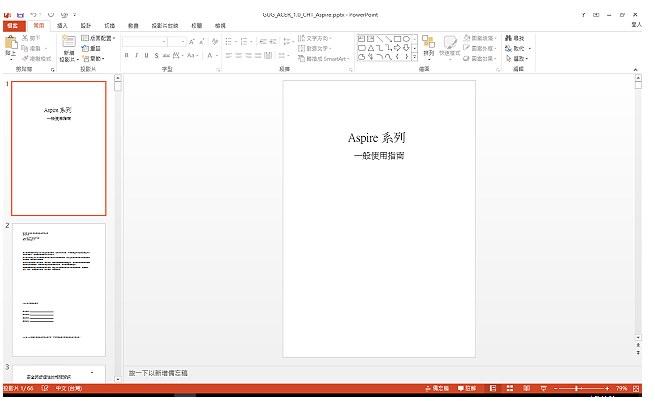Click the Add or Remove Columns icon
The width and height of the screenshot is (655, 401).
(x=282, y=55)
